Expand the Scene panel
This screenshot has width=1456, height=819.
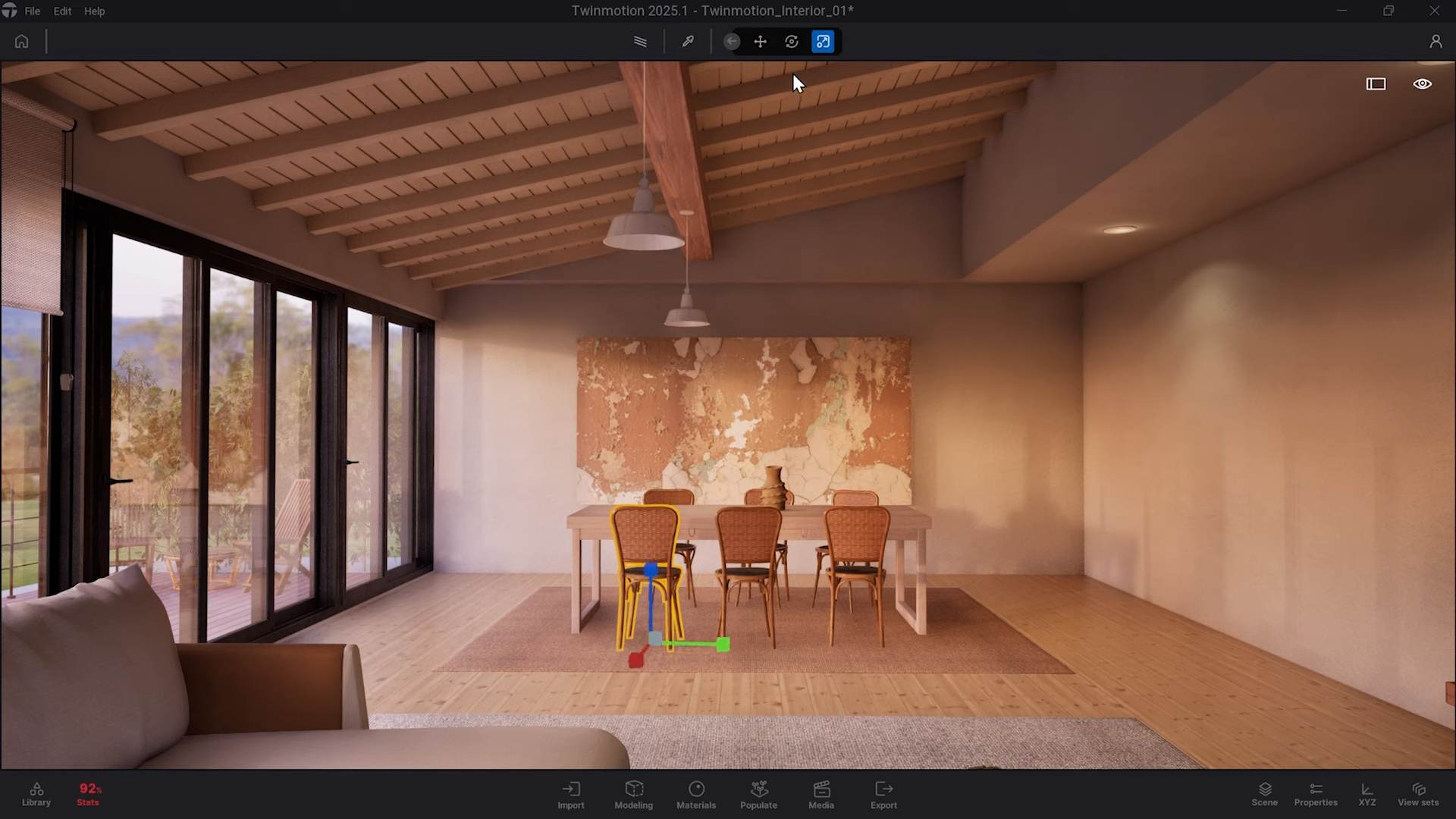[x=1264, y=794]
